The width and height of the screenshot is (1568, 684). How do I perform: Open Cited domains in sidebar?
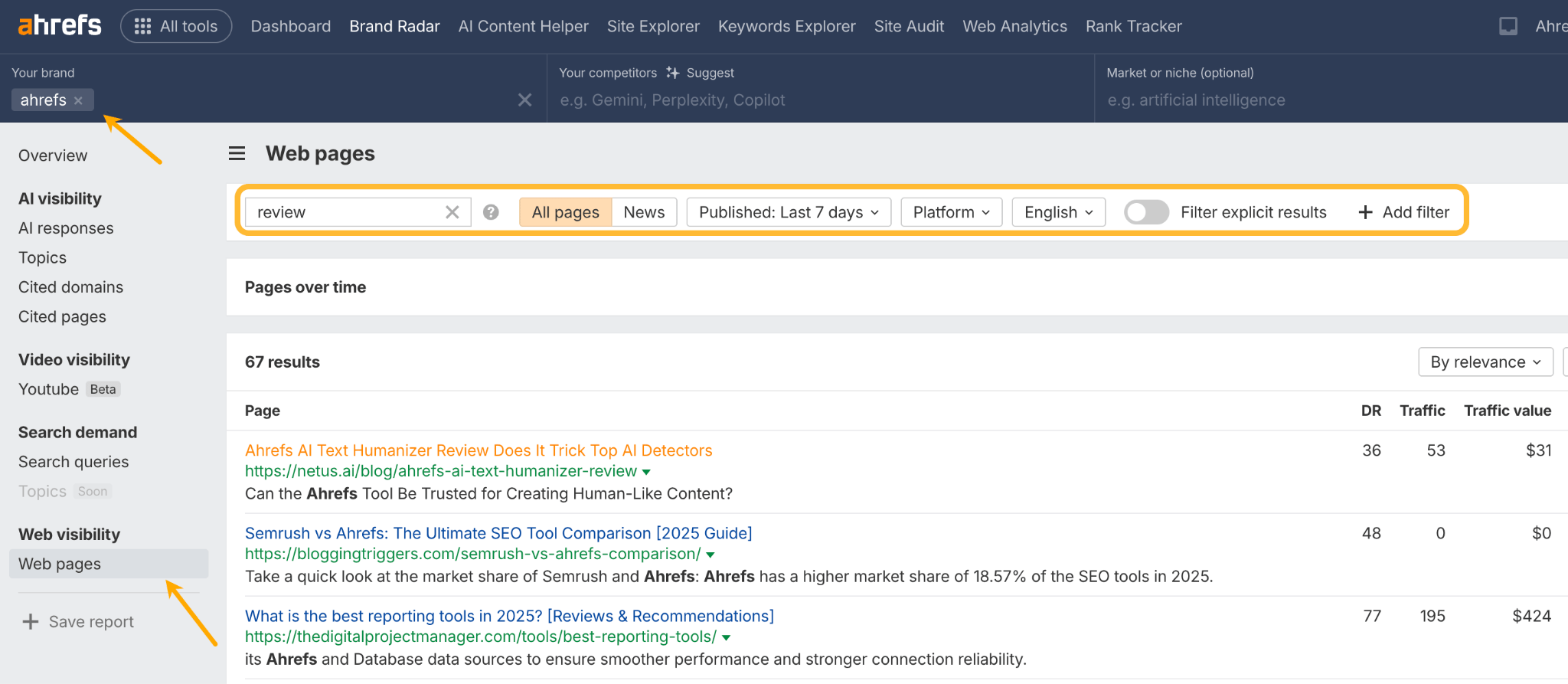coord(70,287)
